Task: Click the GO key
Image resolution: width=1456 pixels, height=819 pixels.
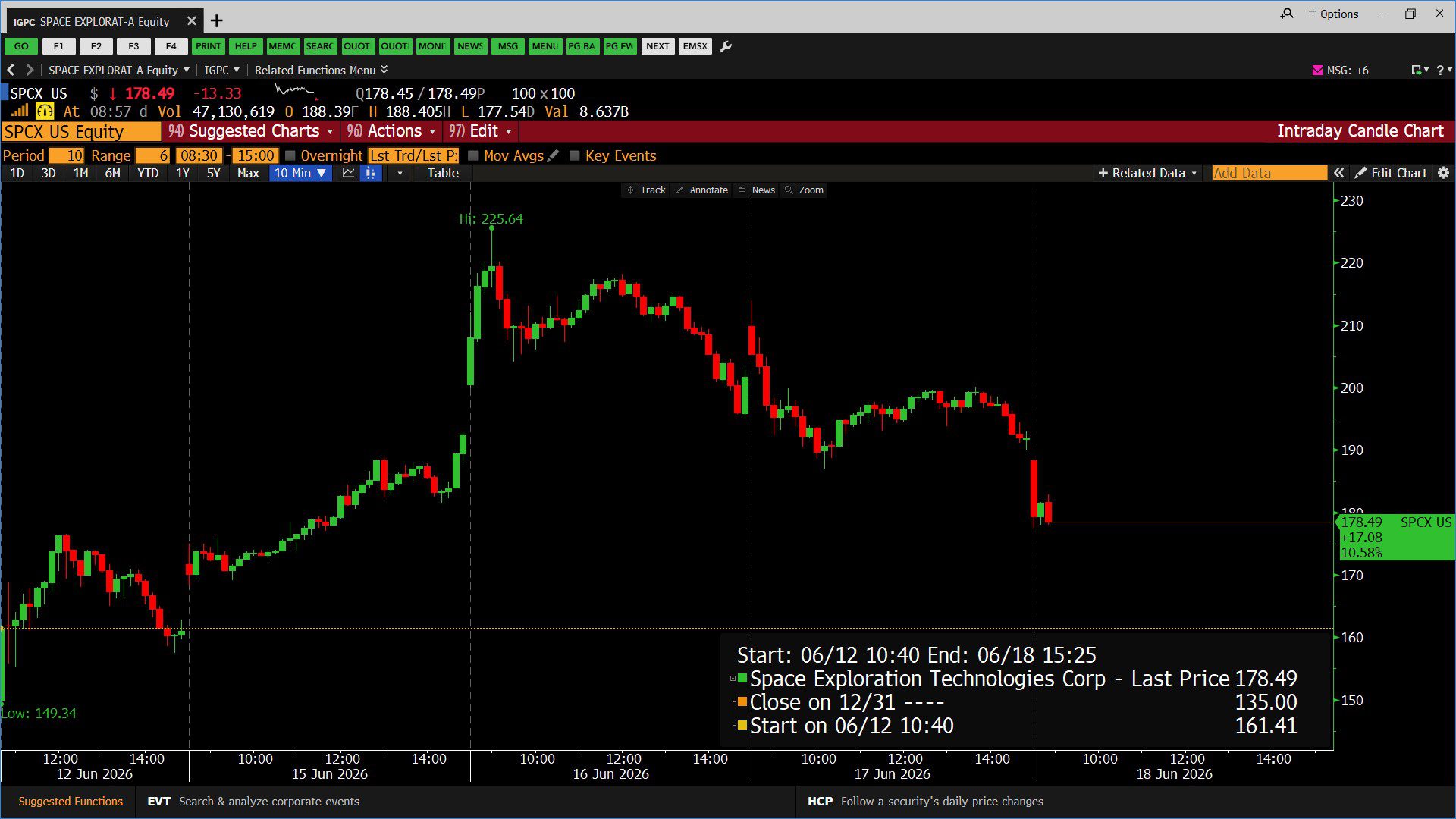Action: 21,46
